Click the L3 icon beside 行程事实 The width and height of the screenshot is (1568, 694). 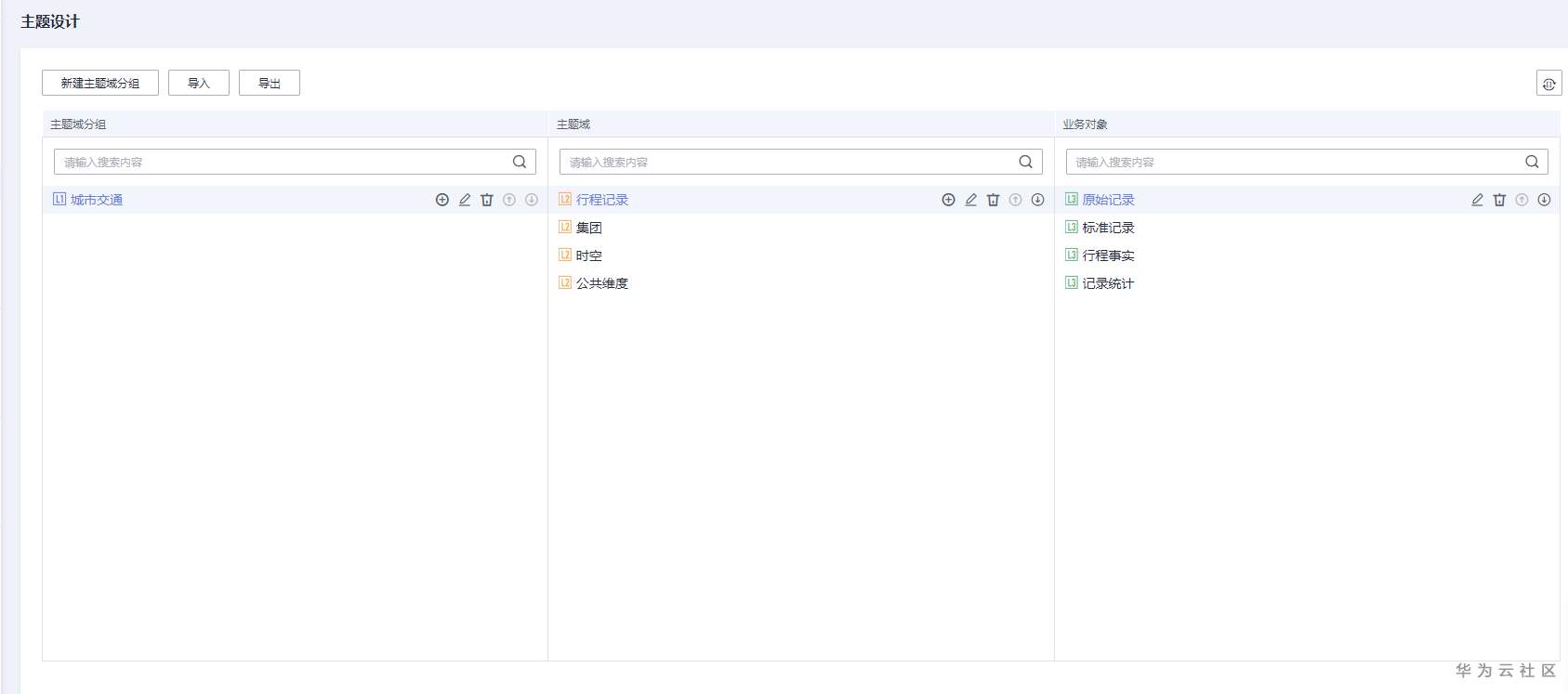[x=1072, y=255]
